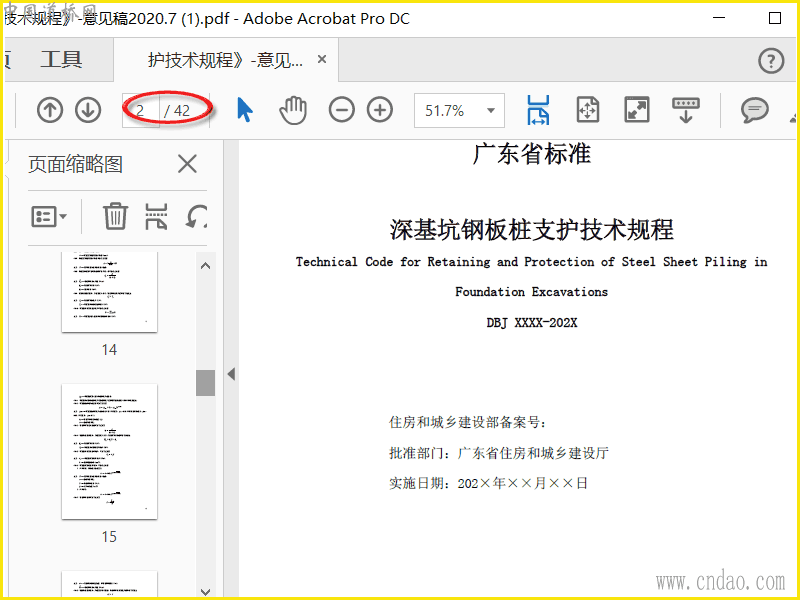Click the line 实施日期：202×年××月××日

tap(488, 483)
